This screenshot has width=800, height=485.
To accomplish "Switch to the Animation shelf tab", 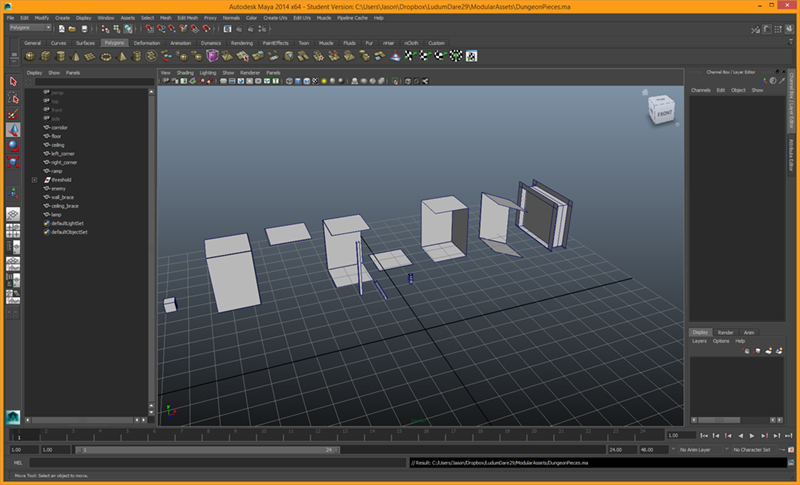I will [x=180, y=43].
